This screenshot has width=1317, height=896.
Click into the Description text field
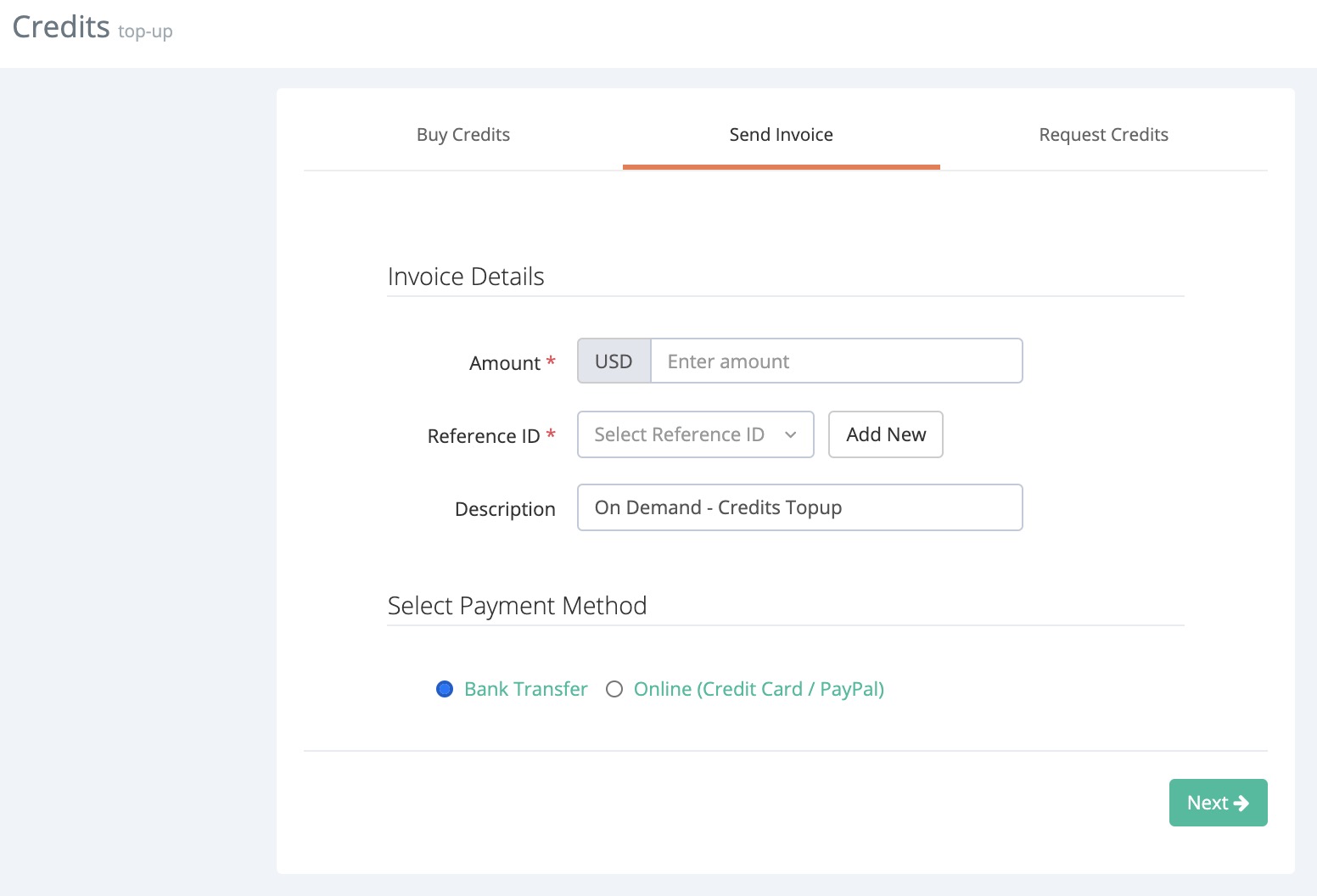click(799, 507)
